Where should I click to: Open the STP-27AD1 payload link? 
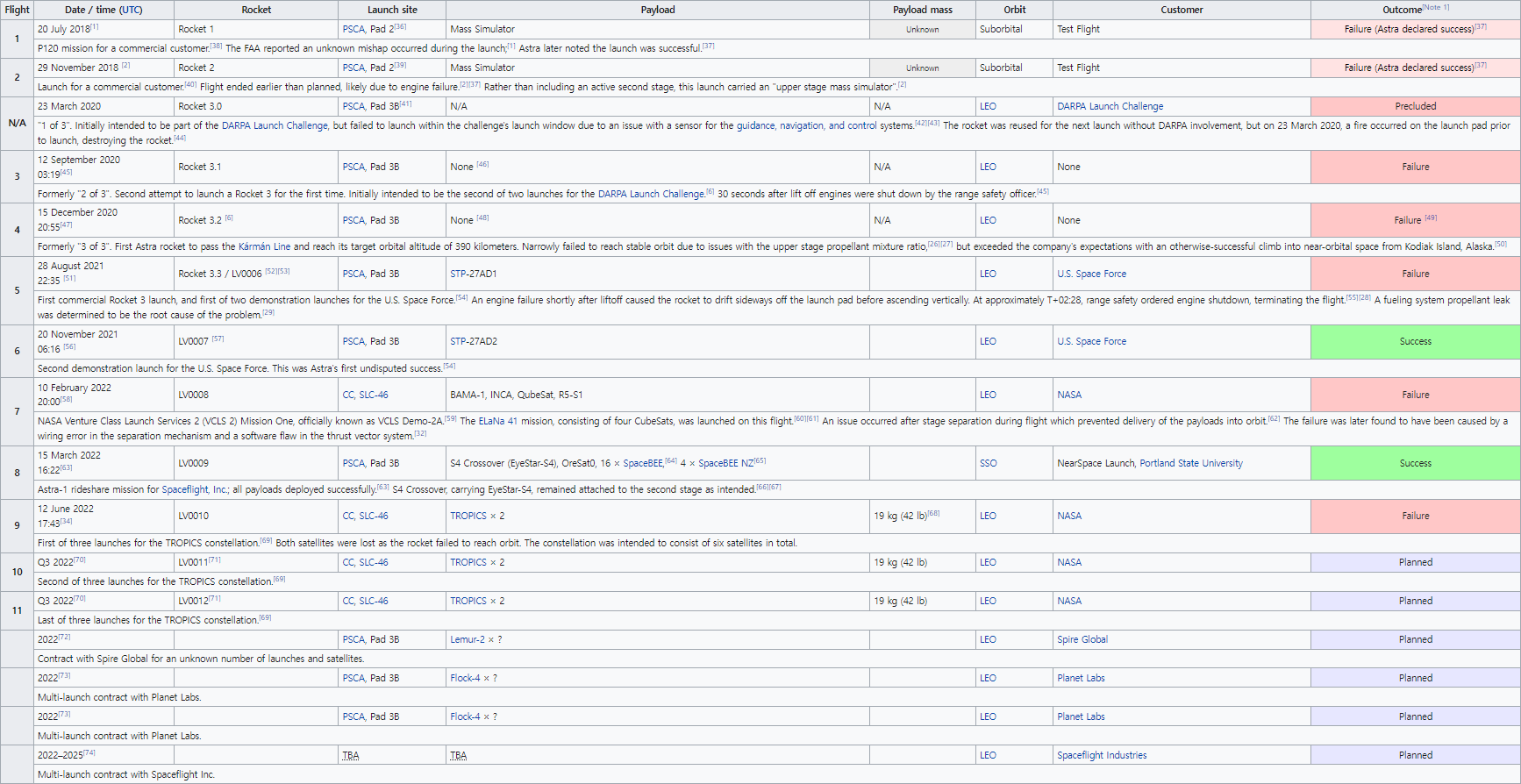pos(474,274)
